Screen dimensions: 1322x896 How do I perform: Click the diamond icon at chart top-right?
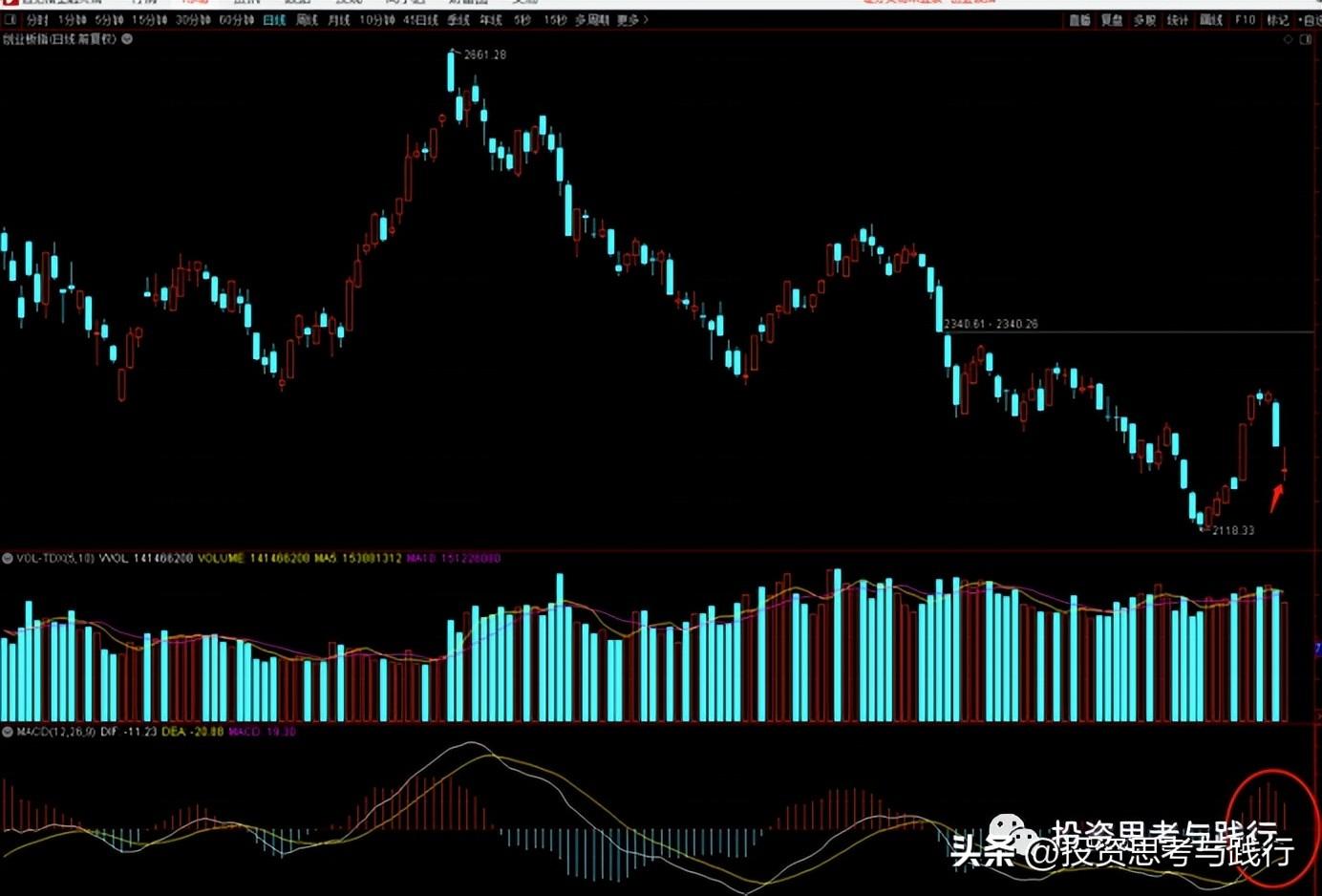(x=1288, y=39)
